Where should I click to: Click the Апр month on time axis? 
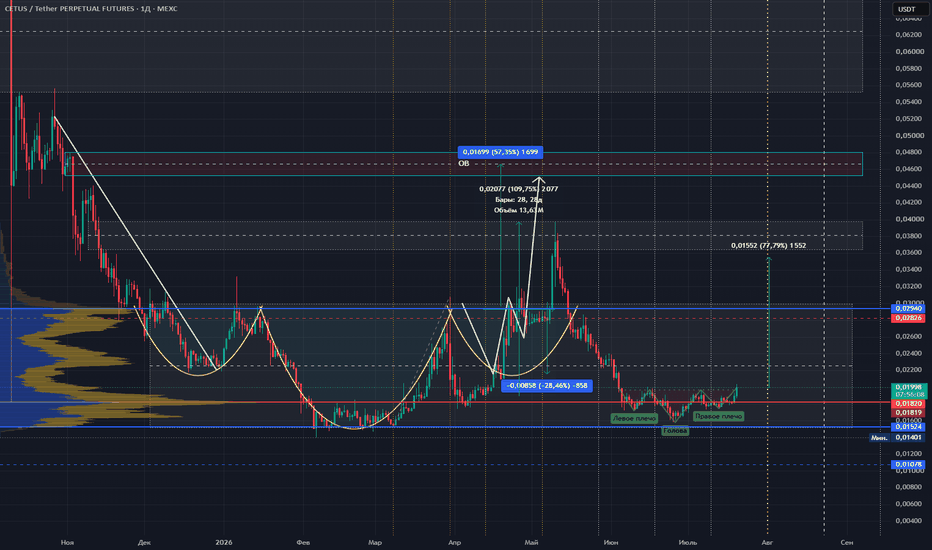(454, 542)
